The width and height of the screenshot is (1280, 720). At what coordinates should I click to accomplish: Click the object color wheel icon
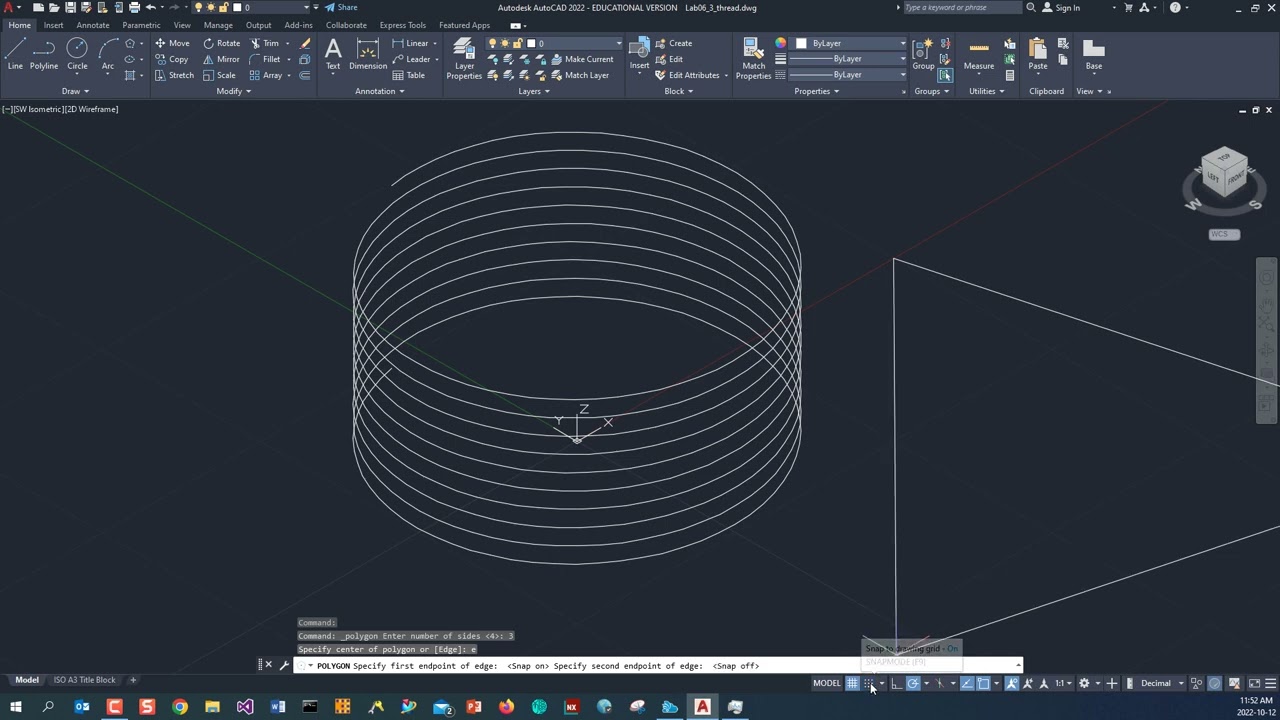780,43
